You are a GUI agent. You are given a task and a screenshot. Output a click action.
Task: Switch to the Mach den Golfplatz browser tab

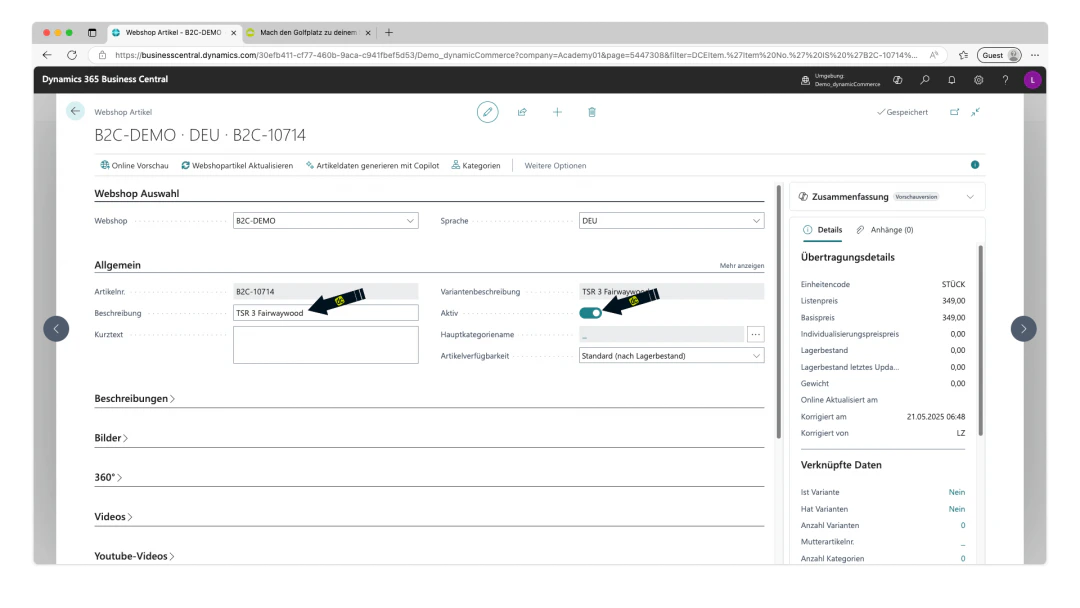point(308,32)
